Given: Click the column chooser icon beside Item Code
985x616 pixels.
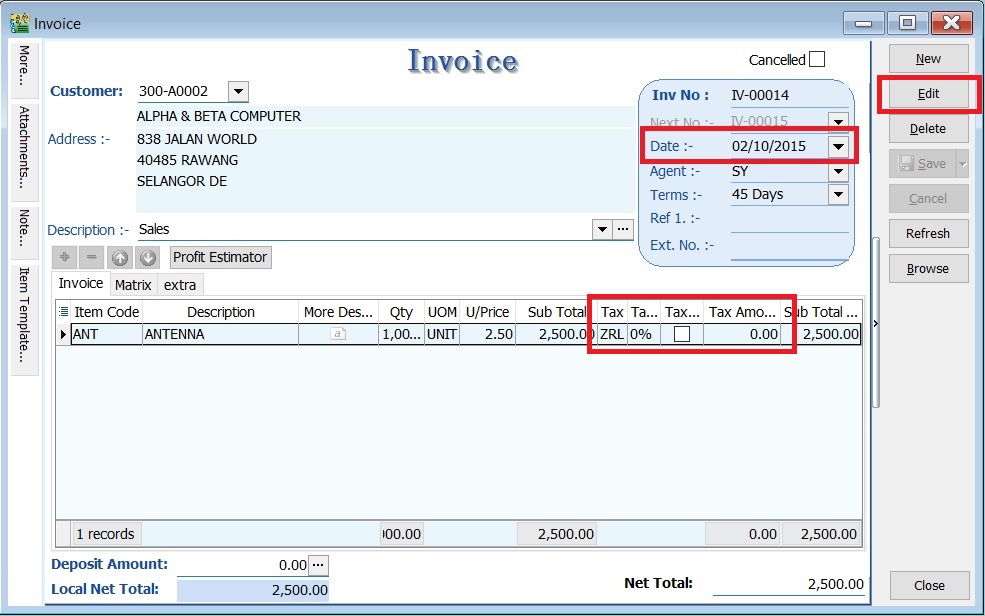Looking at the screenshot, I should (64, 312).
